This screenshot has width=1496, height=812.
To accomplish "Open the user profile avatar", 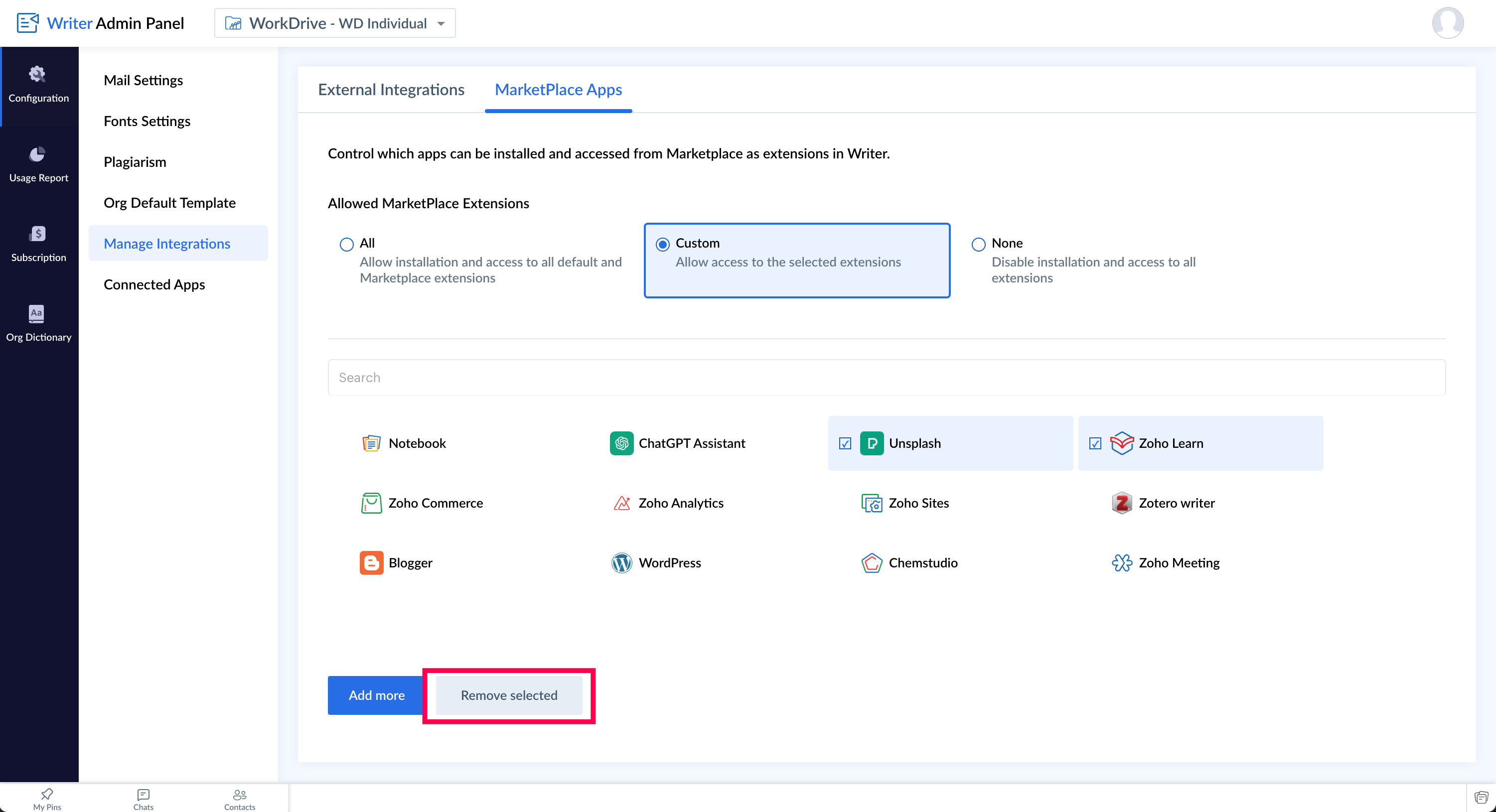I will [x=1447, y=23].
